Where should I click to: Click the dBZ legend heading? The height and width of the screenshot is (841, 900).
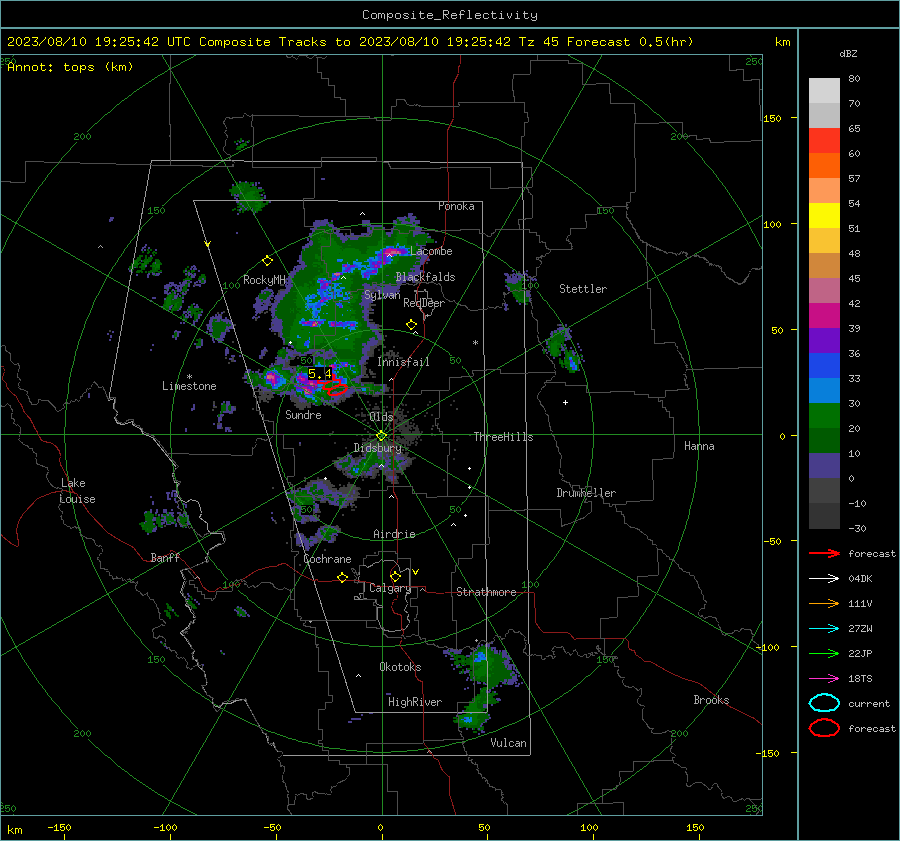[x=848, y=53]
